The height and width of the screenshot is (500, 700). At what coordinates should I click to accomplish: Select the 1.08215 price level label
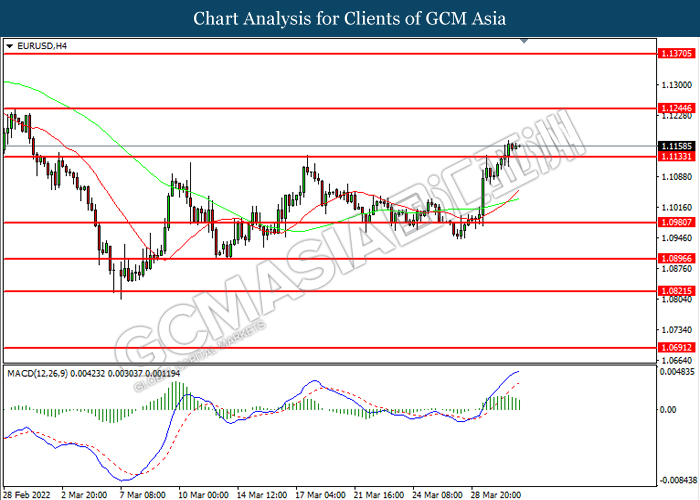pyautogui.click(x=677, y=291)
